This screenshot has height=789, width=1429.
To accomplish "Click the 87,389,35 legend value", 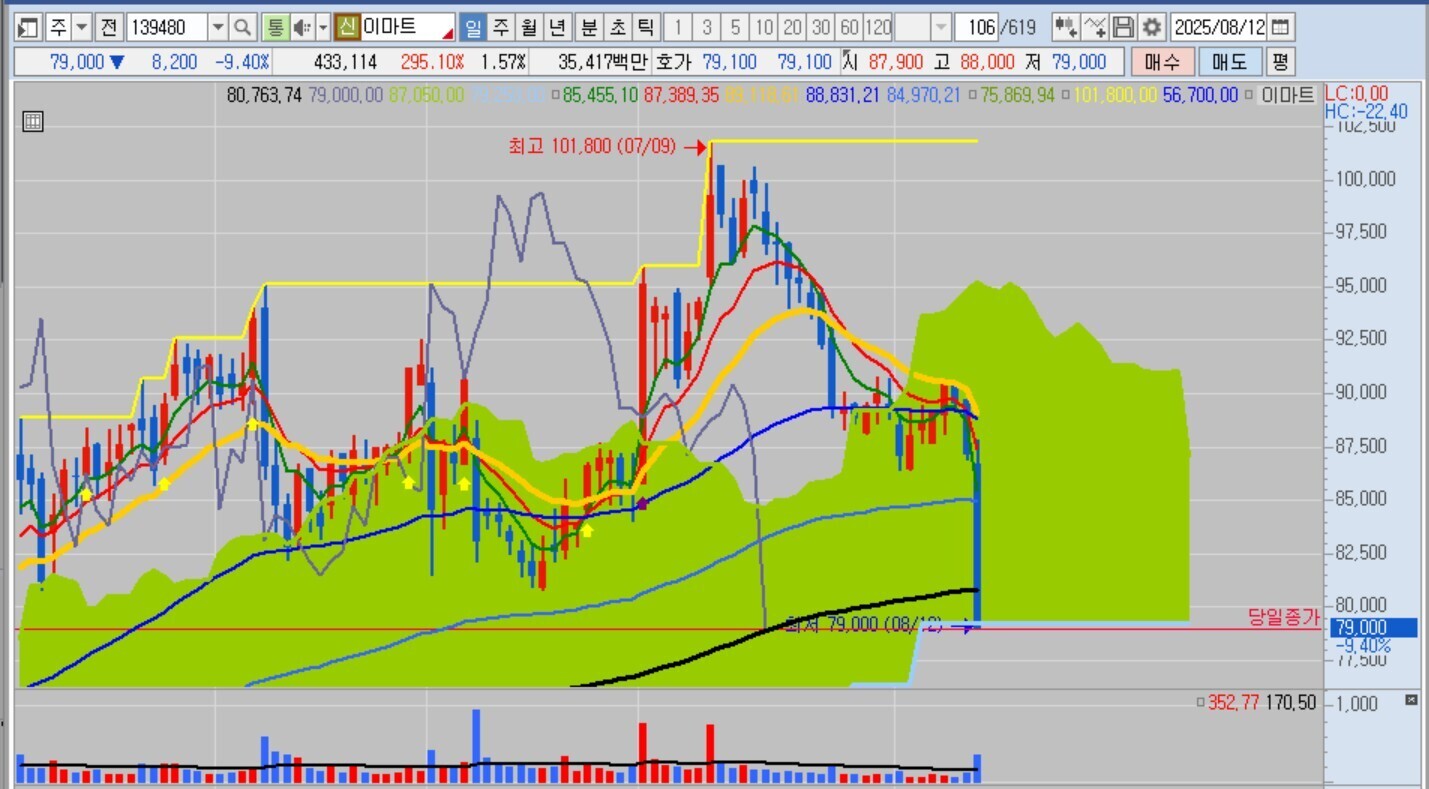I will [681, 95].
